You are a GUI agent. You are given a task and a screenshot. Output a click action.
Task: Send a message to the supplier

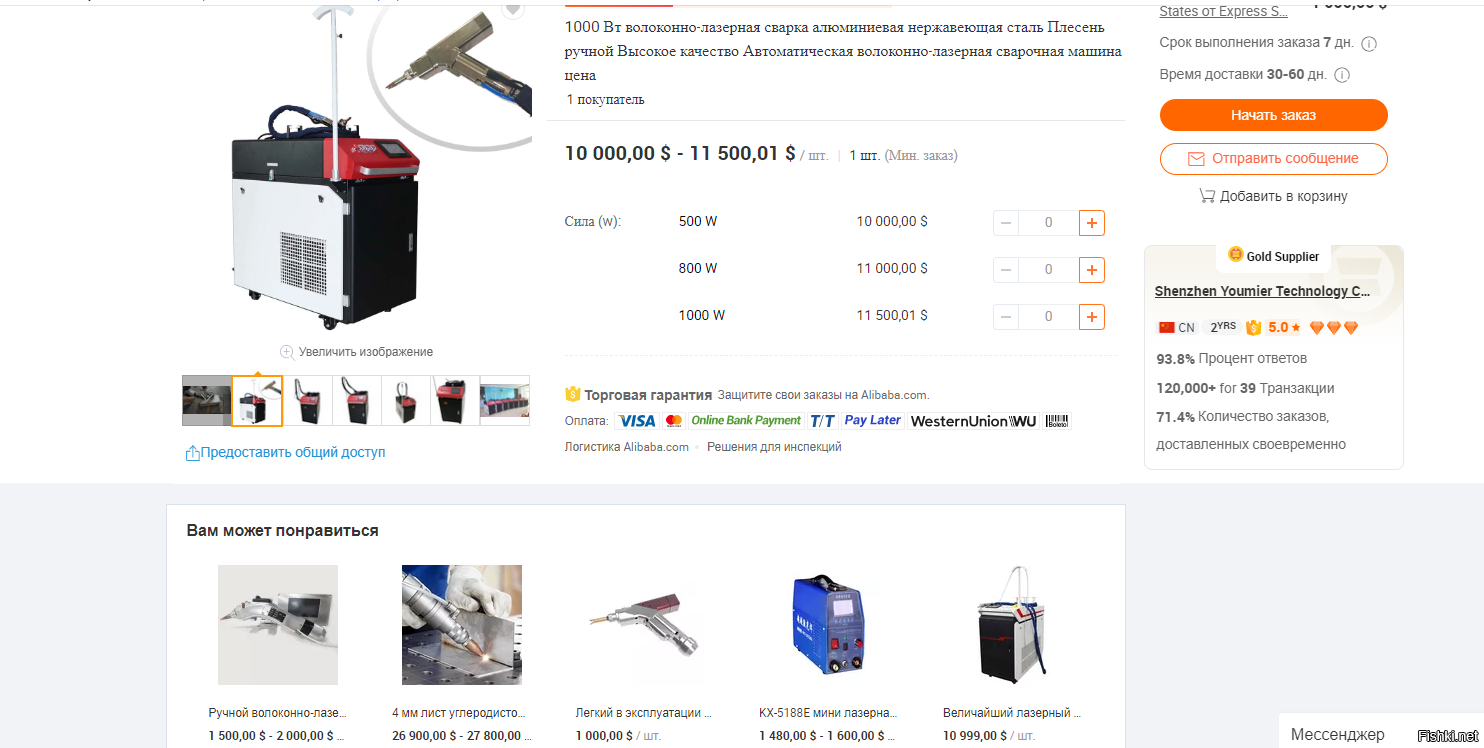click(1273, 159)
